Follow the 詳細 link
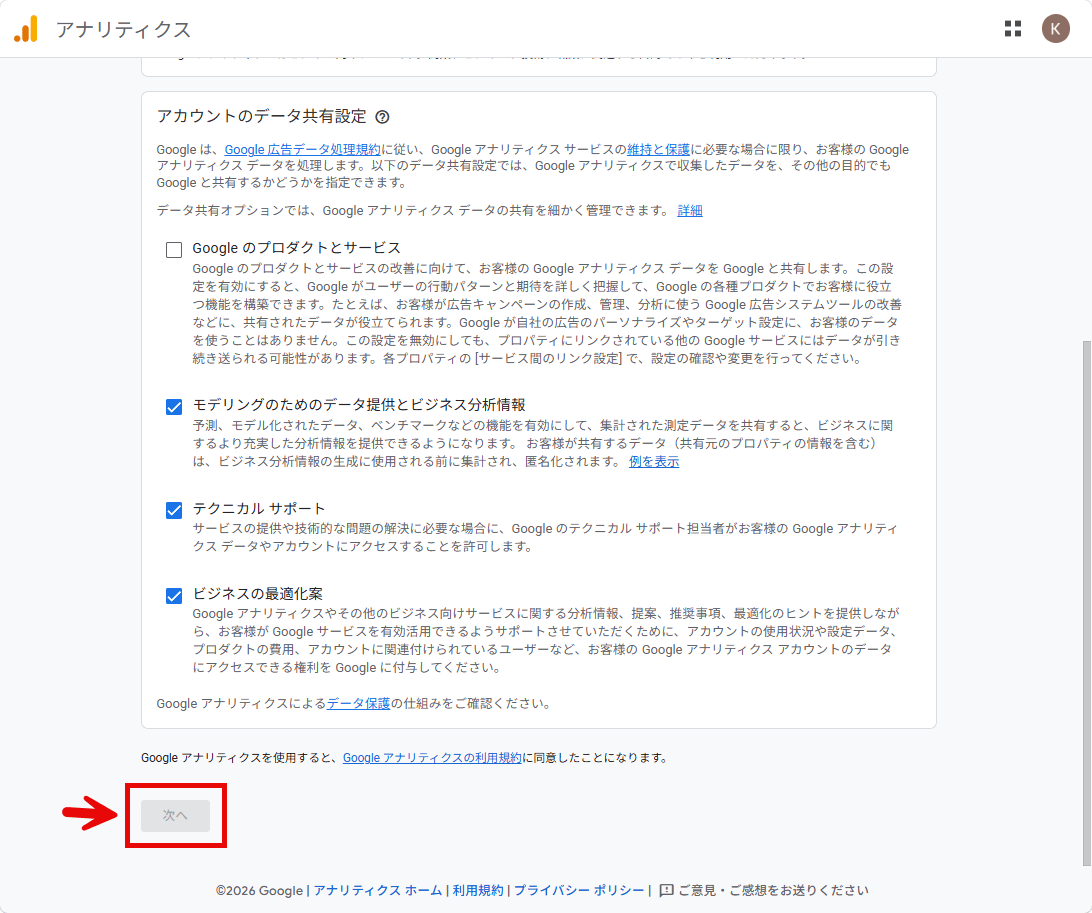The width and height of the screenshot is (1092, 913). tap(689, 211)
